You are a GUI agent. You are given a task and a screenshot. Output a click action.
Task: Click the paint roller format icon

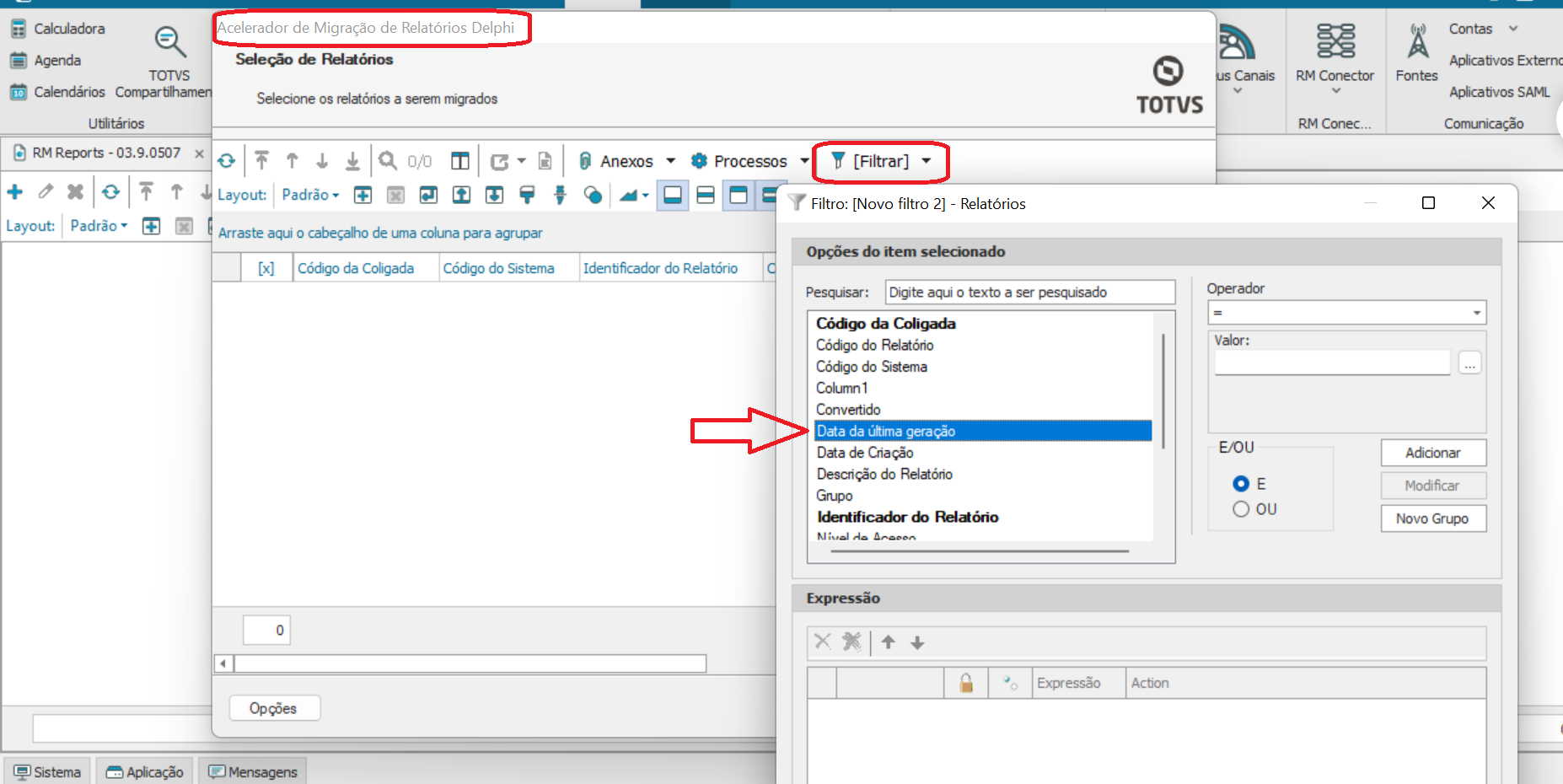click(x=527, y=195)
